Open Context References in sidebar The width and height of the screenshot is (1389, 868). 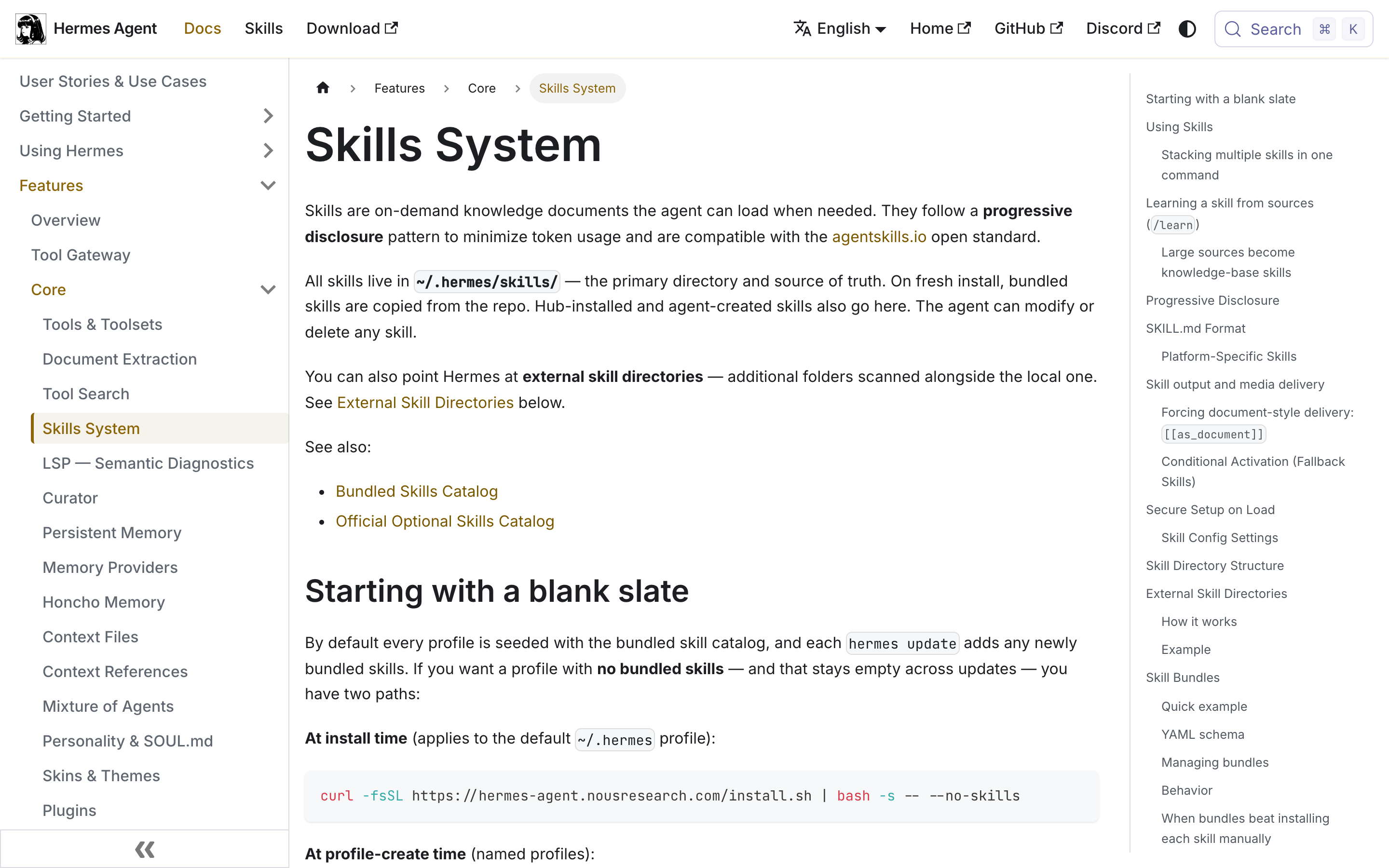[x=115, y=672]
